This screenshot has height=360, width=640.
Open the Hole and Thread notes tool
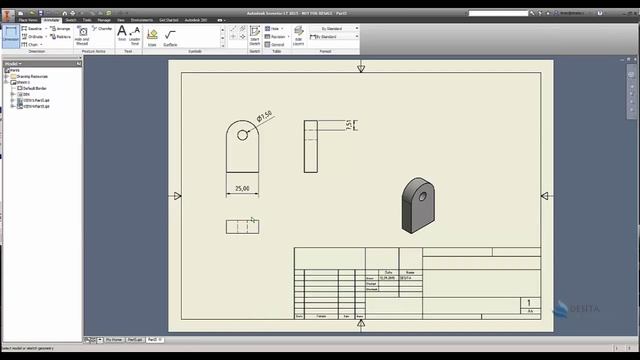click(x=82, y=36)
